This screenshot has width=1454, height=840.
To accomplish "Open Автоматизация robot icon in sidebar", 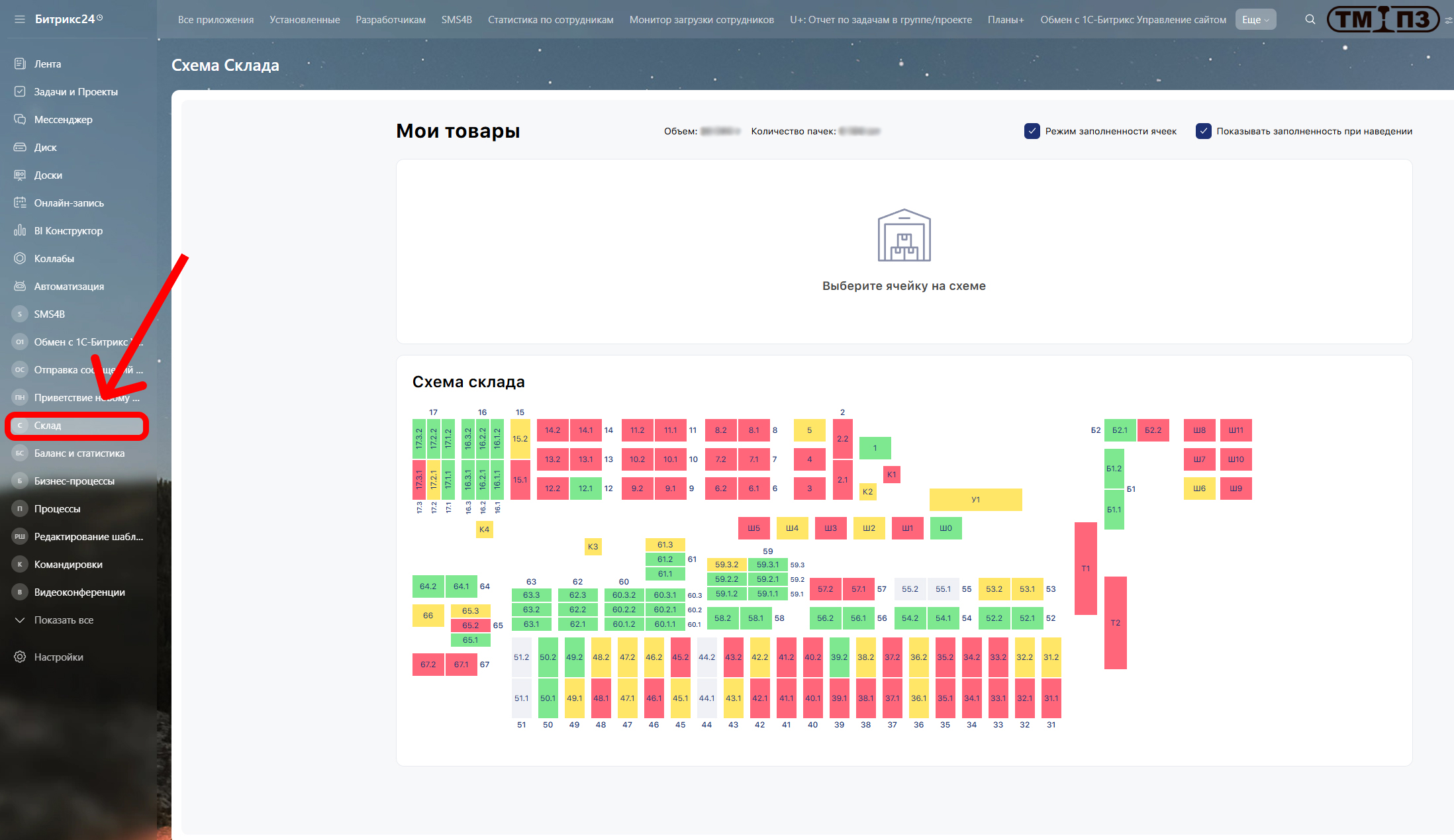I will [20, 286].
